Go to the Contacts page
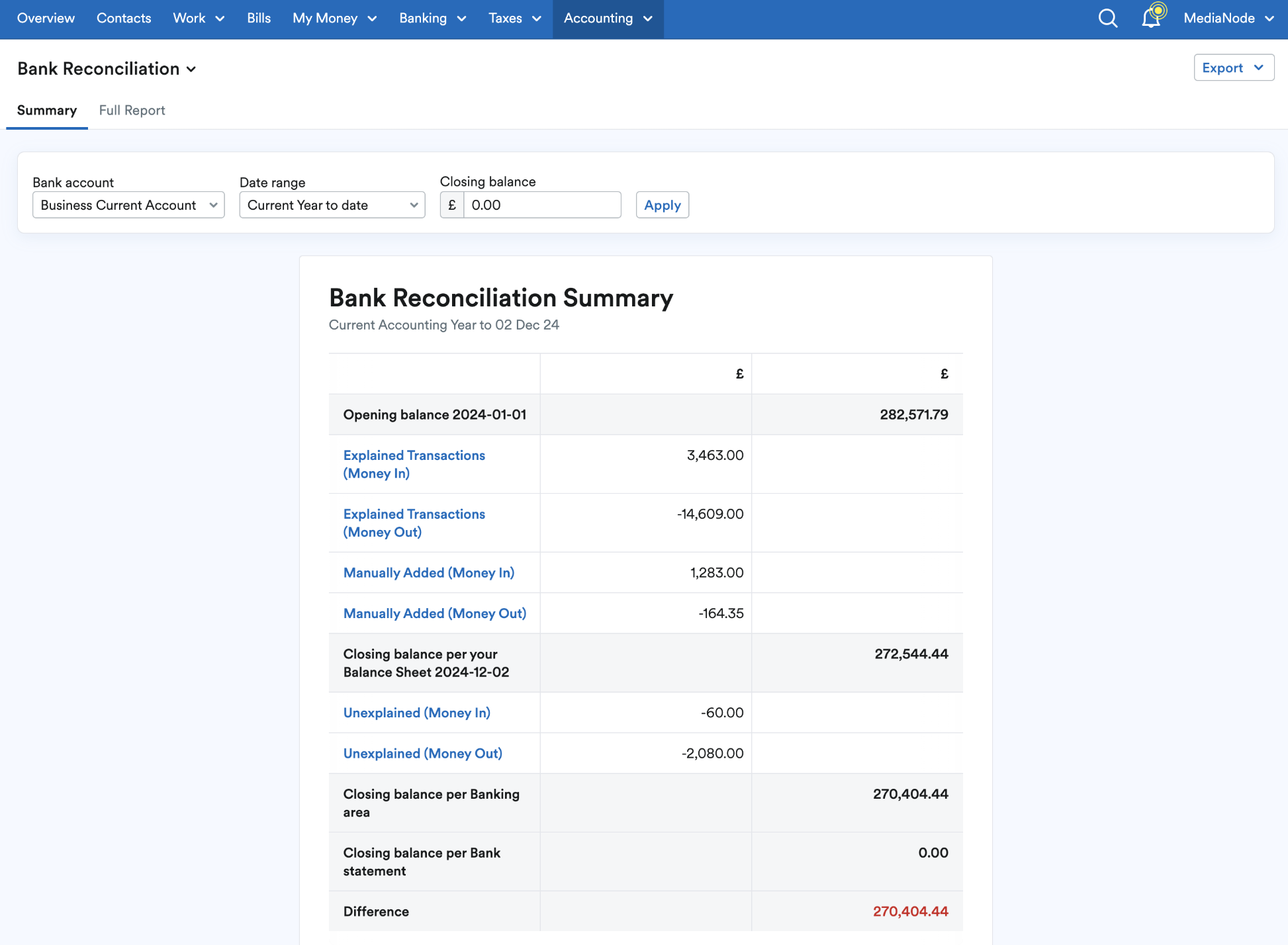Screen dimensions: 1288x945 [x=124, y=19]
